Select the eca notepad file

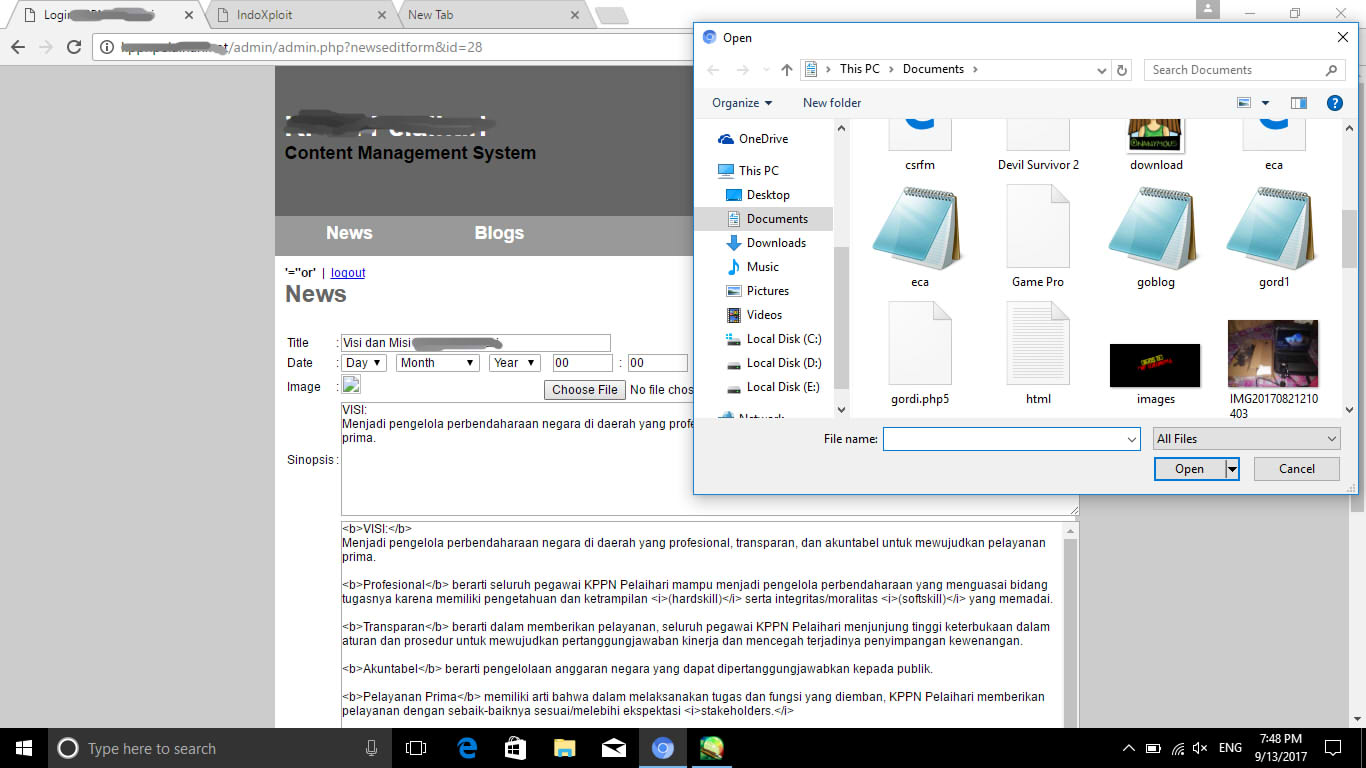920,239
